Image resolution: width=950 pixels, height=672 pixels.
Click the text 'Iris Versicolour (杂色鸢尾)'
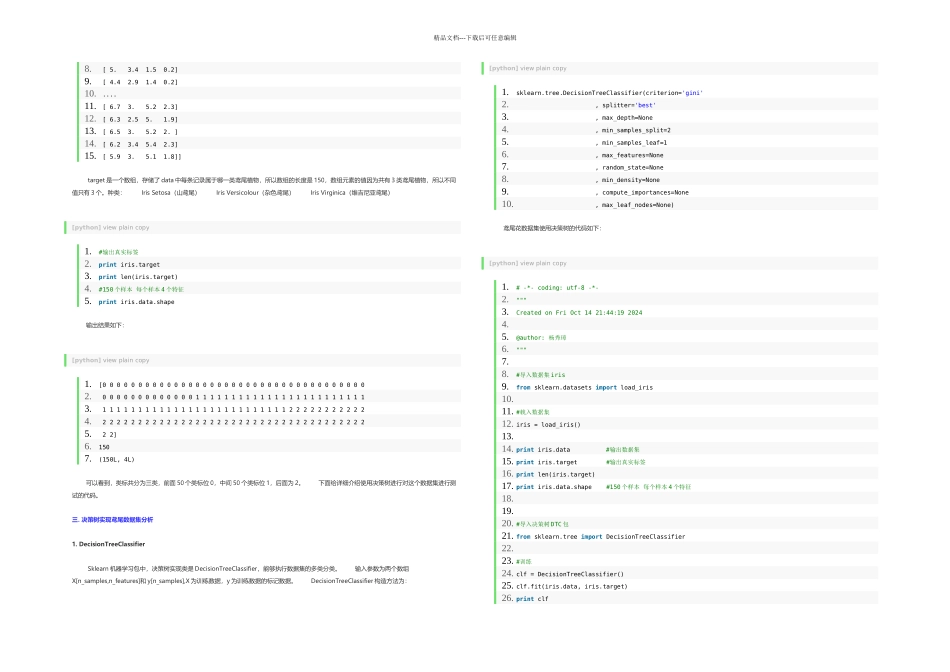click(254, 193)
